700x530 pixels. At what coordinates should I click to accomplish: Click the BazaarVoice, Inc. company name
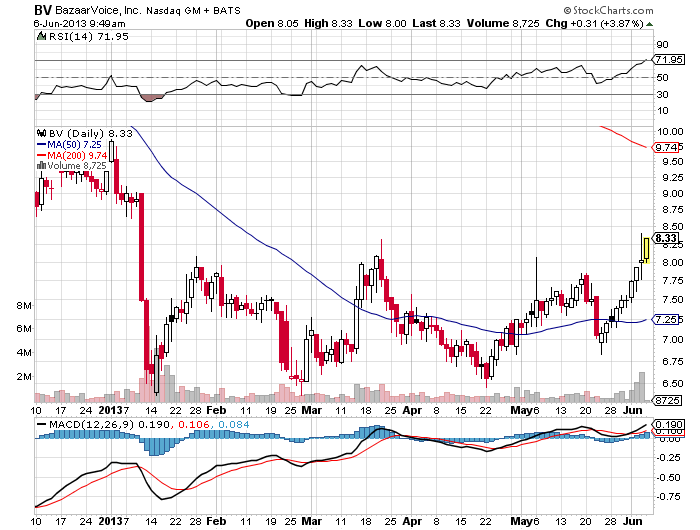[x=98, y=10]
